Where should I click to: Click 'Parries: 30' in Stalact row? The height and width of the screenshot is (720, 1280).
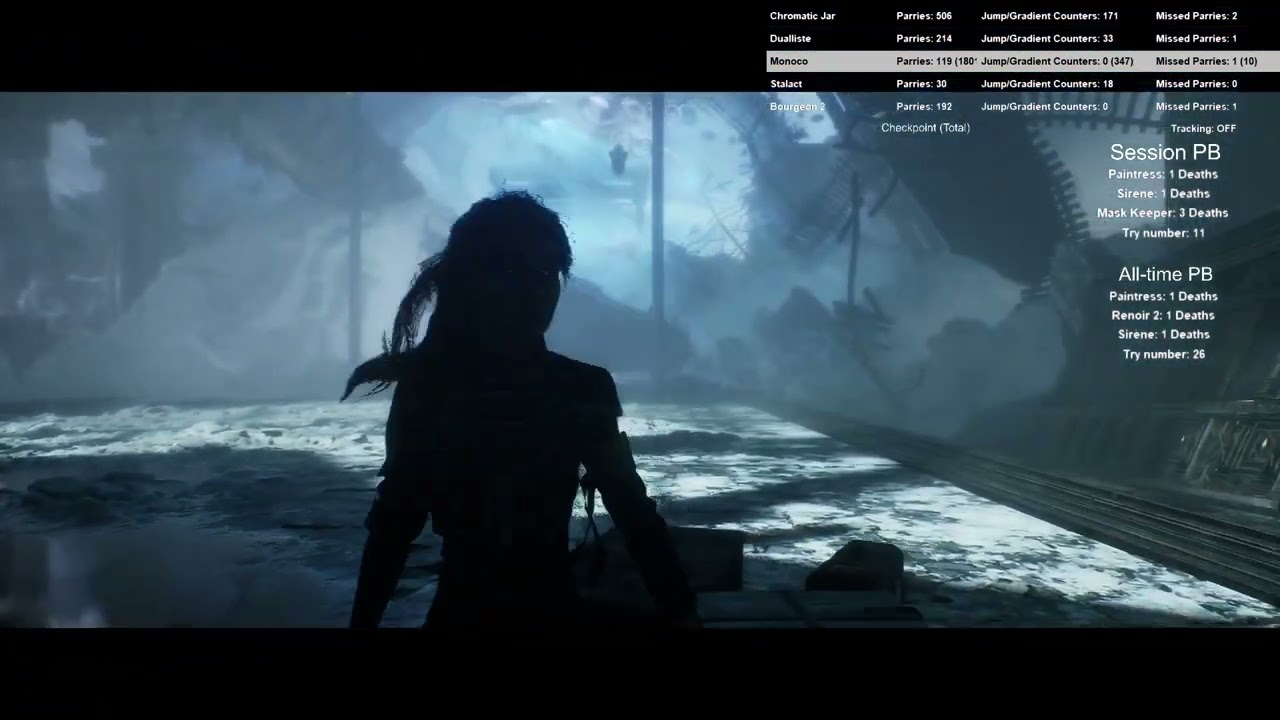coord(921,84)
